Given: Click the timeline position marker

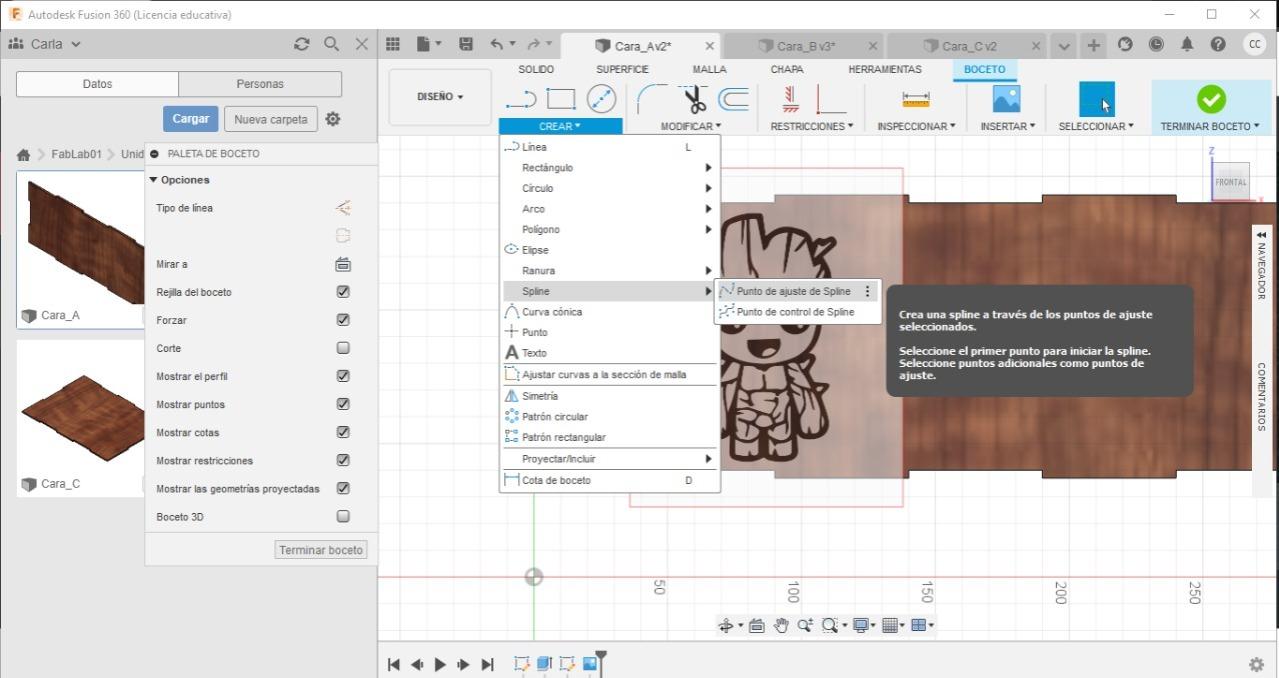Looking at the screenshot, I should tap(601, 662).
